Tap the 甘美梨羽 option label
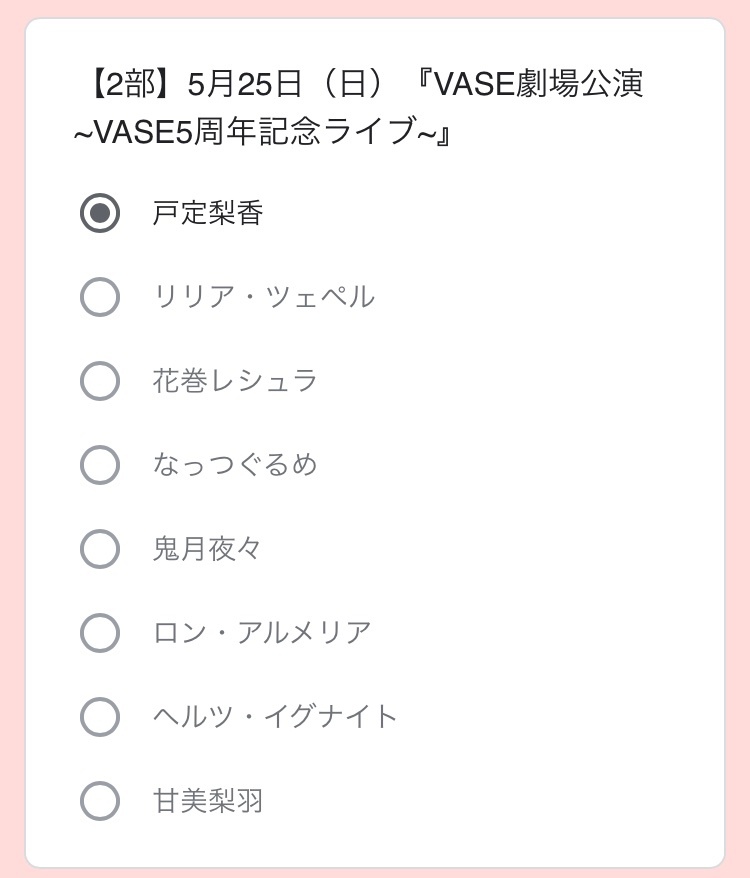The height and width of the screenshot is (878, 750). coord(208,801)
